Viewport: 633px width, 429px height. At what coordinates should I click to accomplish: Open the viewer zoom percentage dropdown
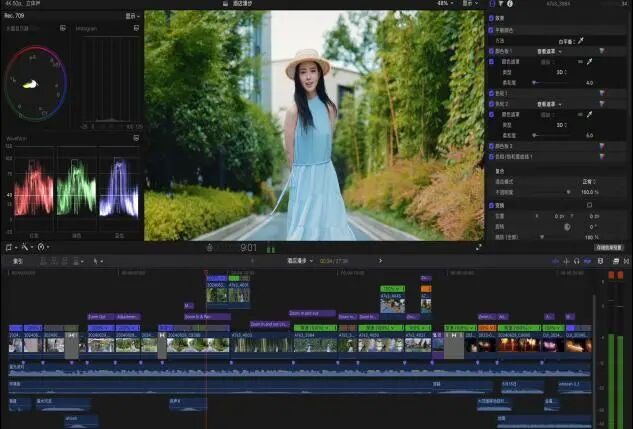[444, 3]
